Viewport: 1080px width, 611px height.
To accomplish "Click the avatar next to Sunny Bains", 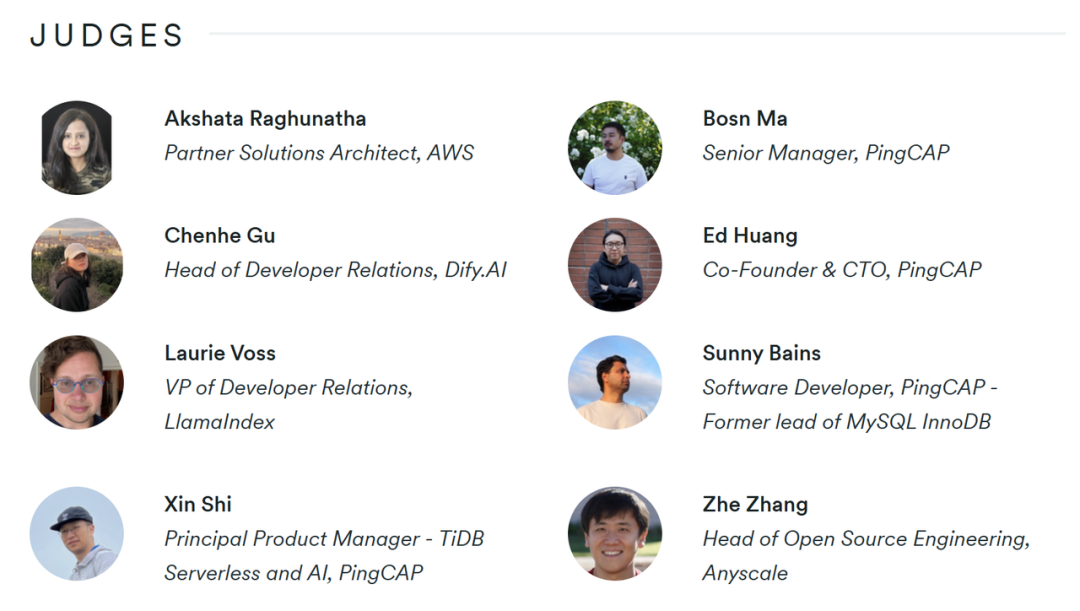I will pyautogui.click(x=615, y=382).
